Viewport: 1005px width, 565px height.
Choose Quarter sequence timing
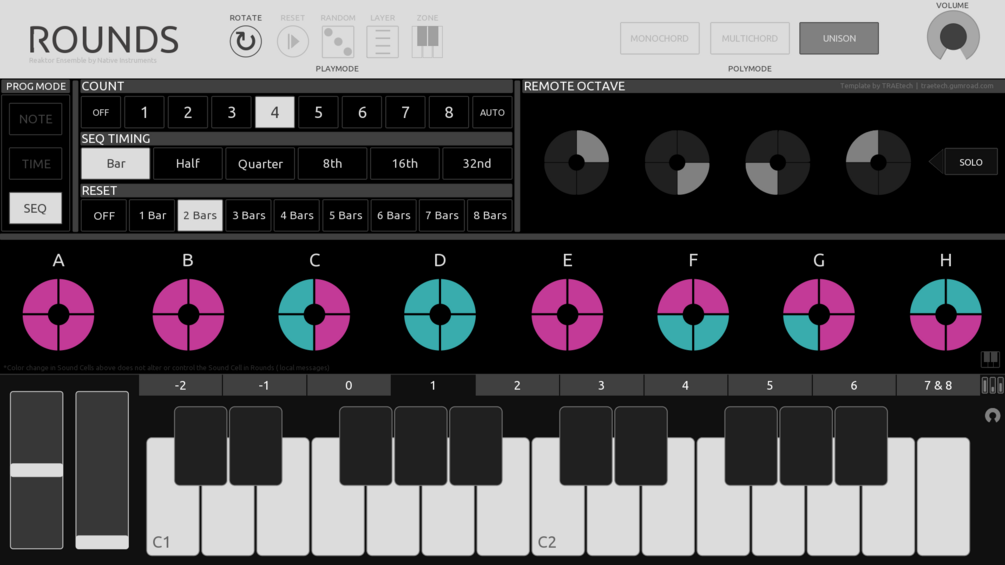click(x=260, y=163)
